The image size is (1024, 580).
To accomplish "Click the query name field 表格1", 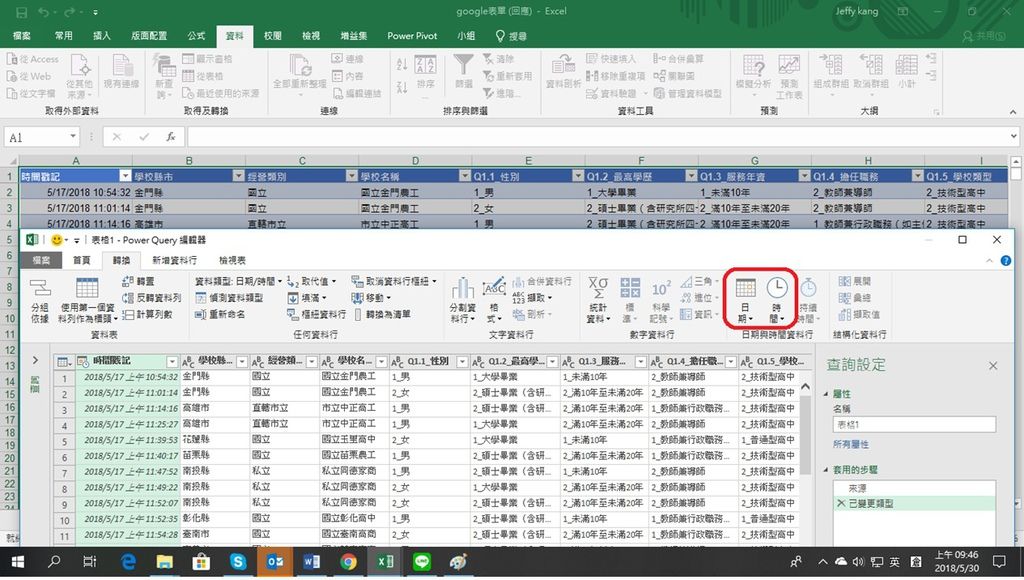I will click(x=914, y=425).
